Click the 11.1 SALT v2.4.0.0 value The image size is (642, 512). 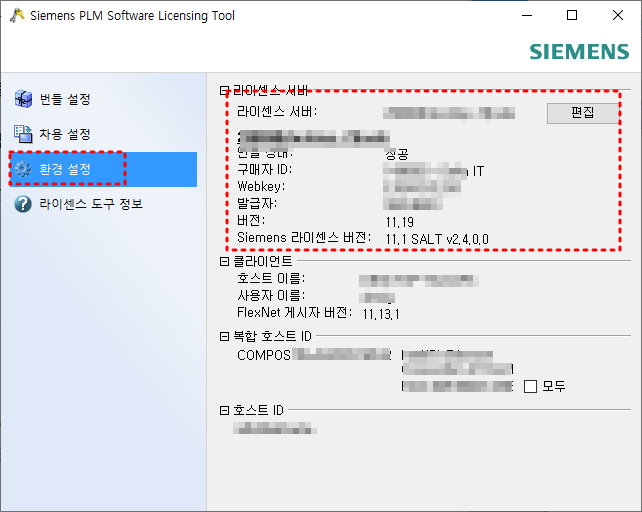point(437,239)
